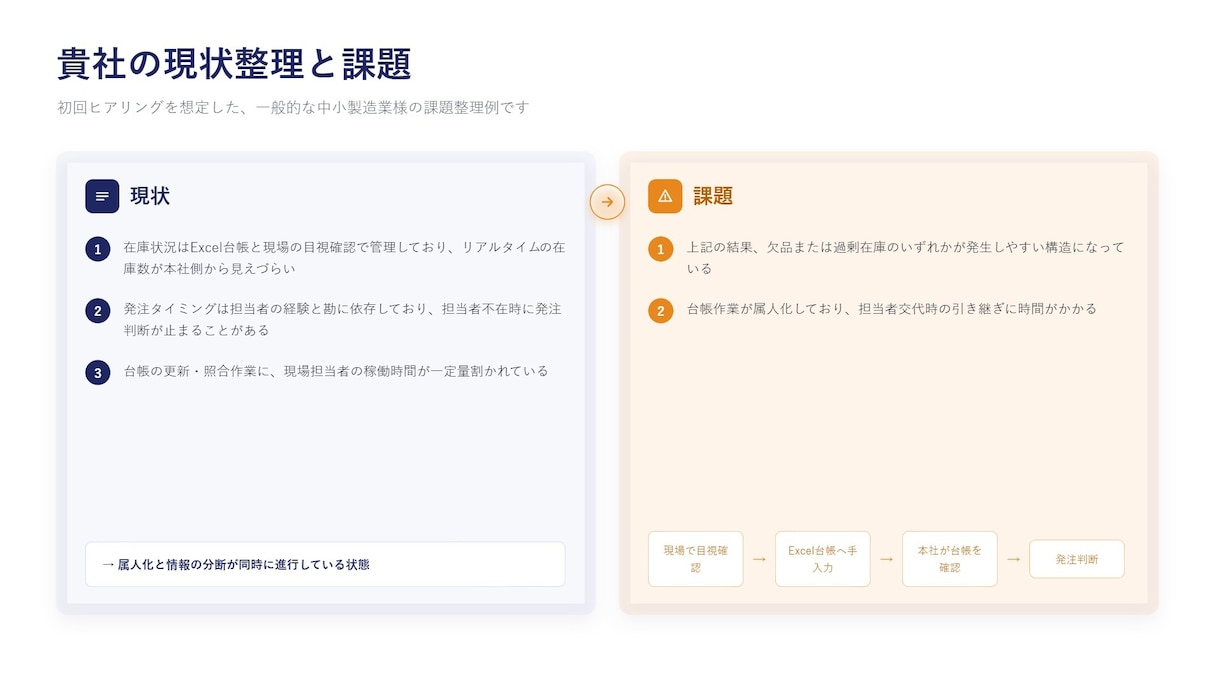Click arrow between Excel台帳へ手入力 and 本社が台帳を確認
The height and width of the screenshot is (686, 1220).
tap(886, 559)
